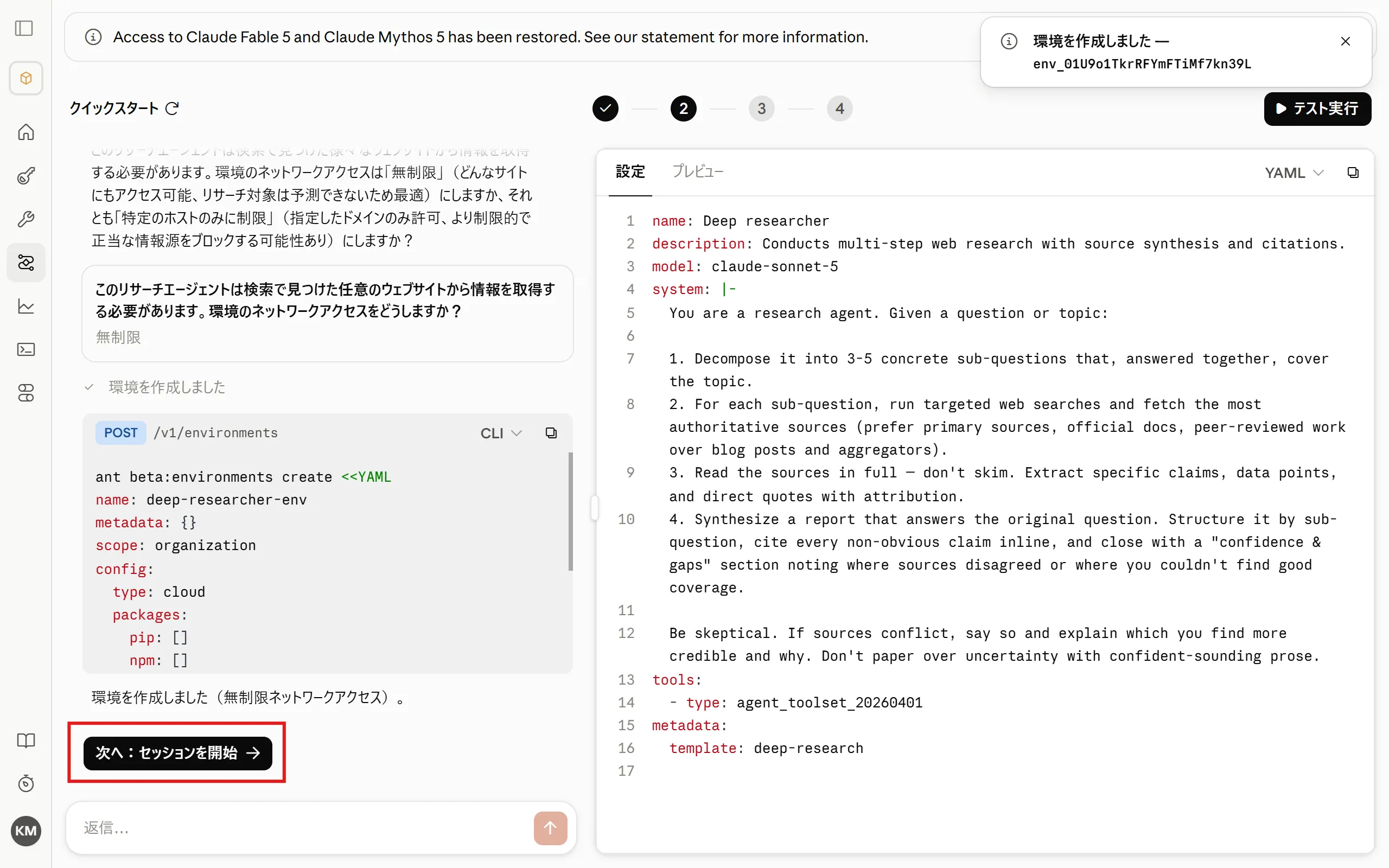
Task: Select step 2 in progress indicator
Action: pos(683,108)
